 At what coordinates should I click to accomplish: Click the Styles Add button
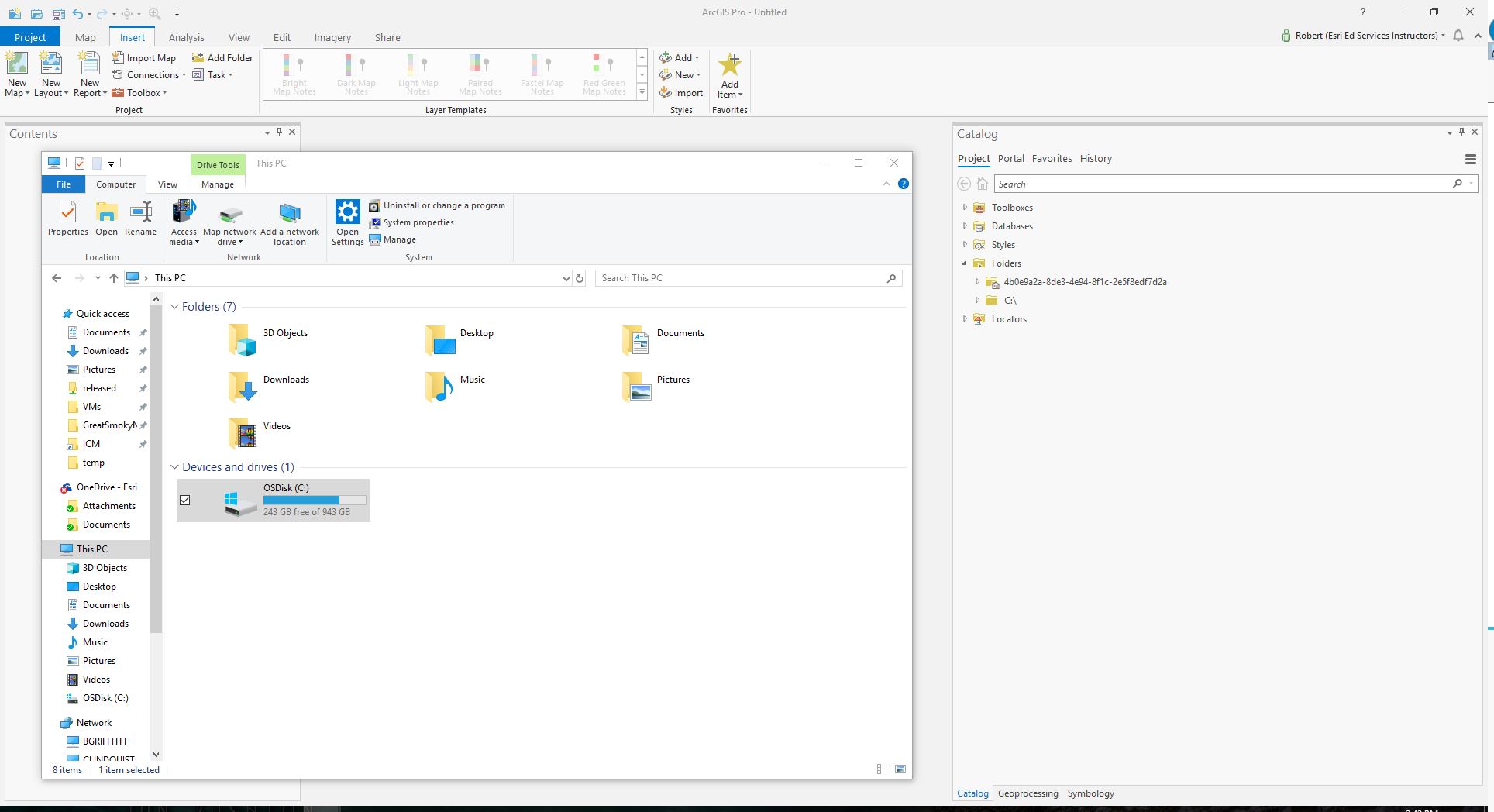click(679, 58)
